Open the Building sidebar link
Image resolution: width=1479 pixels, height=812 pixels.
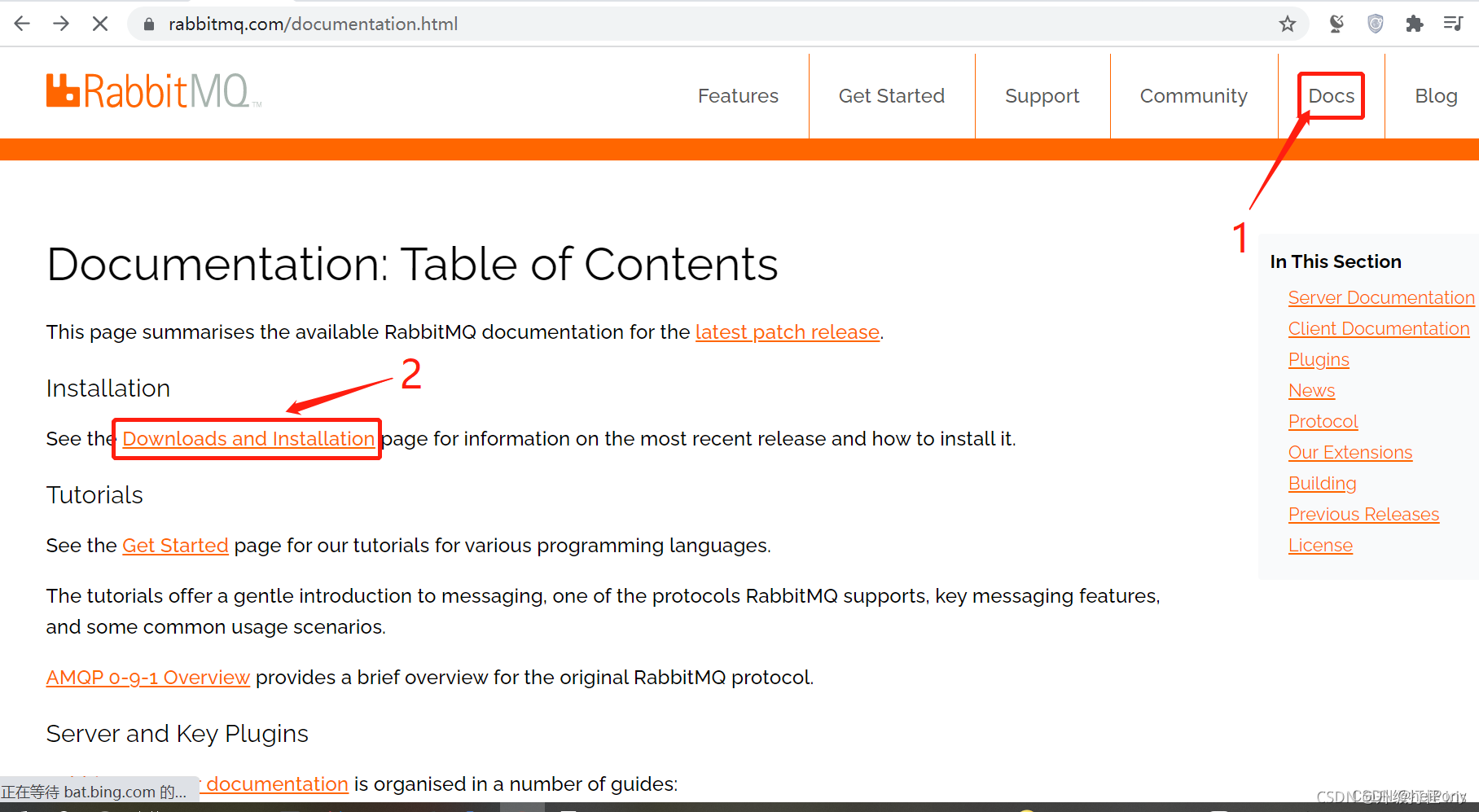coord(1322,484)
